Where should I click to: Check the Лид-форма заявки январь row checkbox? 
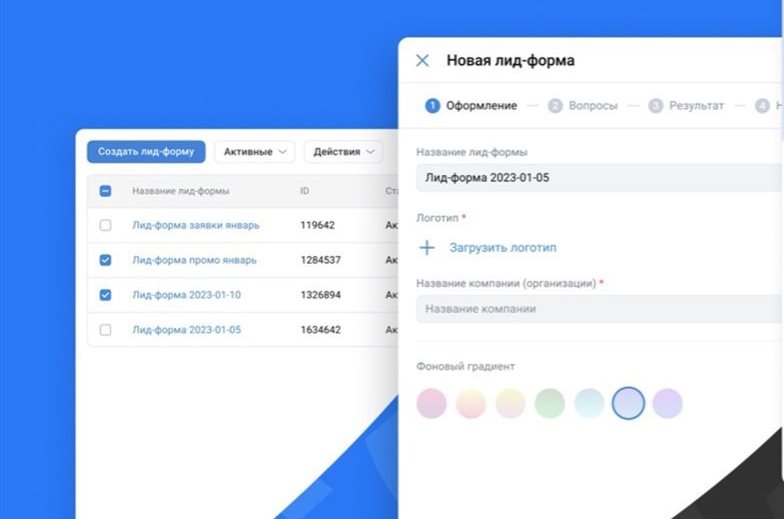pyautogui.click(x=106, y=226)
